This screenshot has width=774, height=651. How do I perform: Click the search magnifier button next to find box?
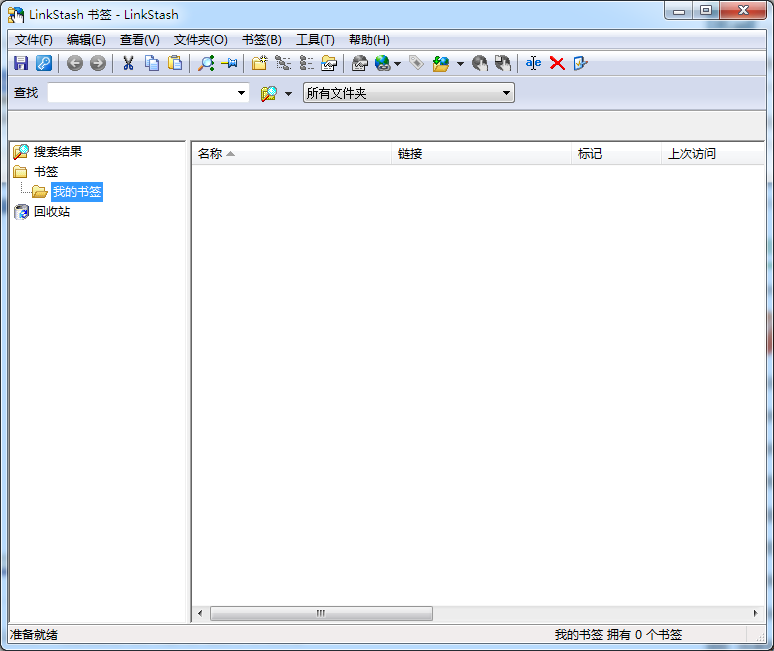[x=269, y=93]
